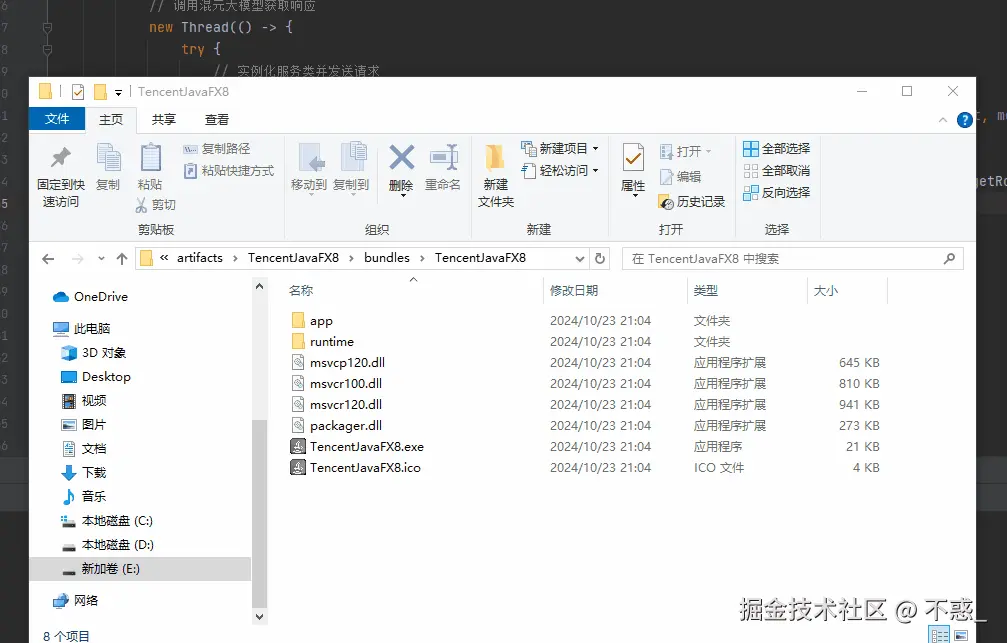This screenshot has height=643, width=1007.
Task: Go back with the left arrow
Action: tap(48, 259)
